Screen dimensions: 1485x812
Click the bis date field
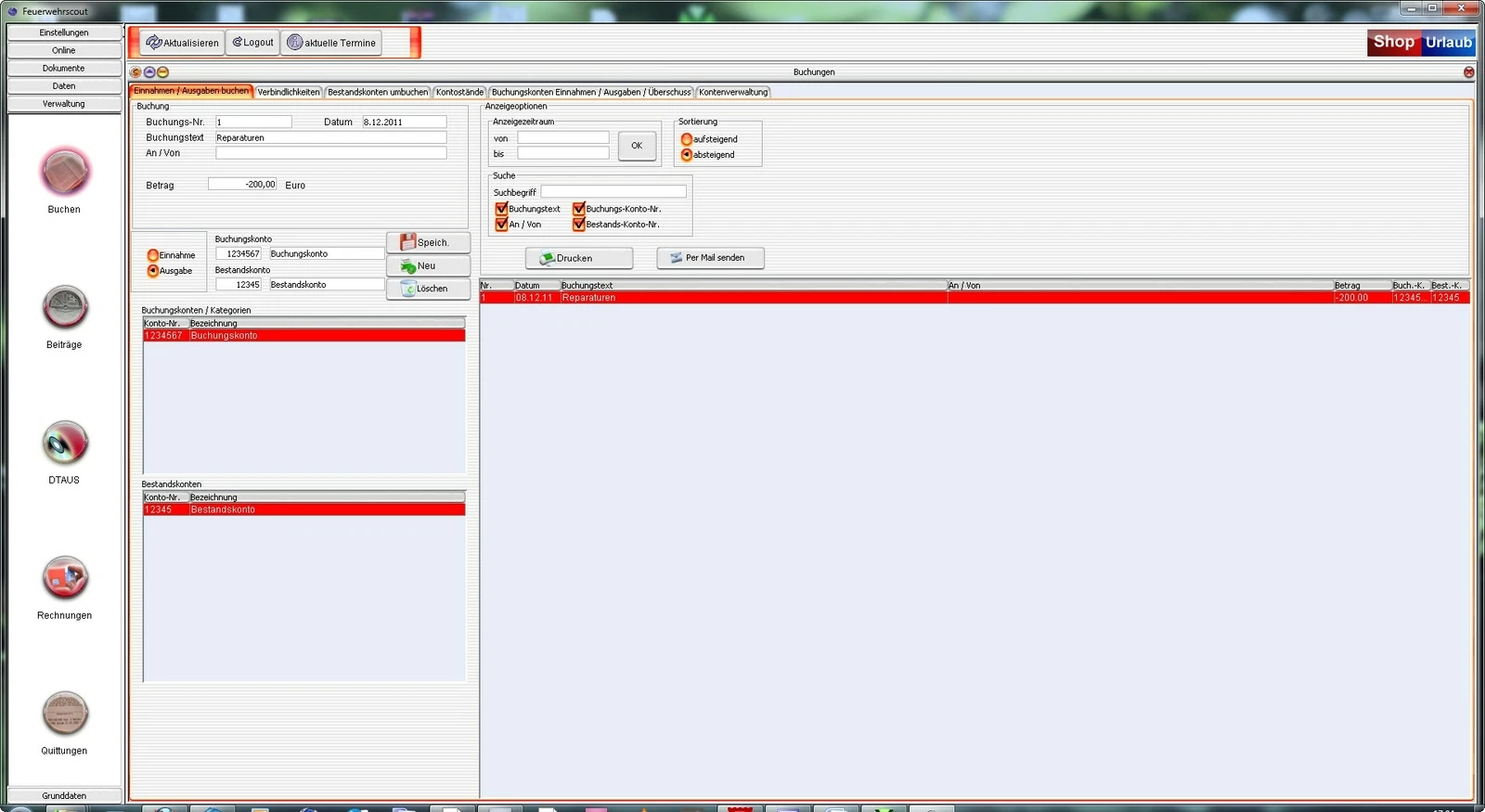click(x=563, y=153)
